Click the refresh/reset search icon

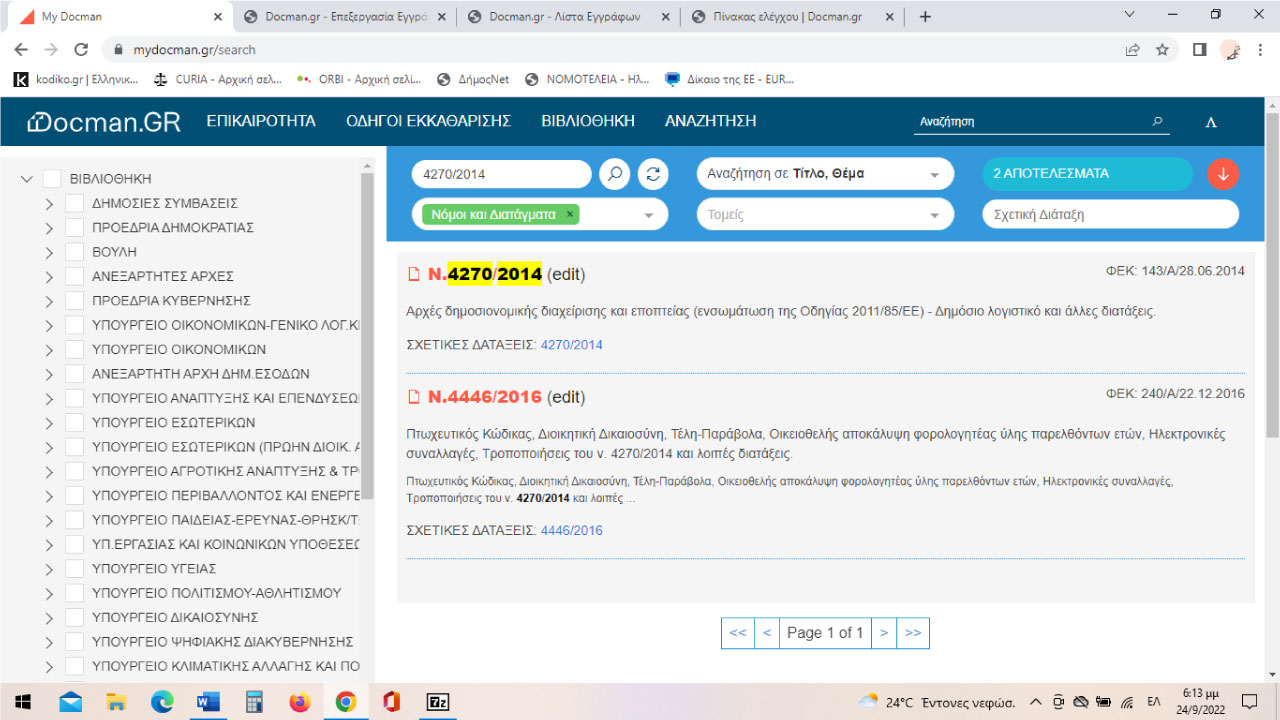coord(652,173)
